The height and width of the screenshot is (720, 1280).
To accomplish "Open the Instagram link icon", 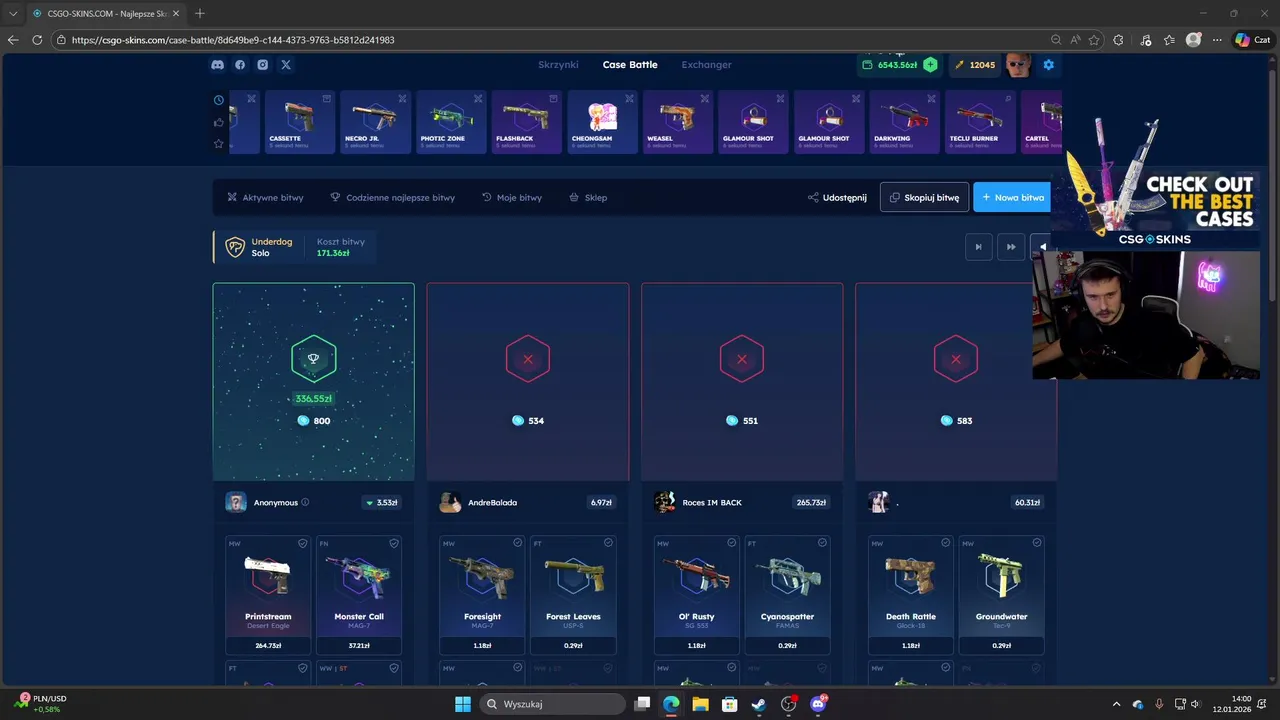I will (263, 64).
